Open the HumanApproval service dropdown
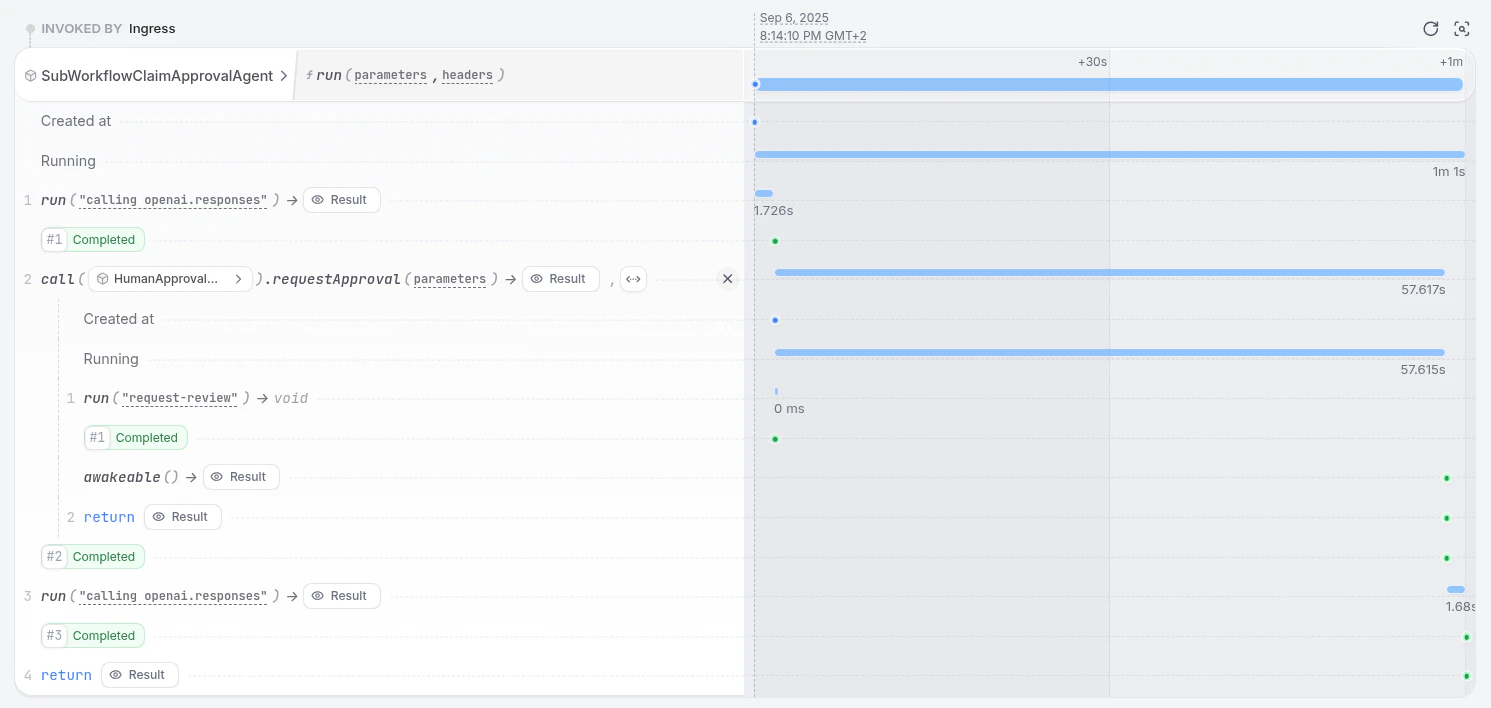The image size is (1491, 708). 239,279
